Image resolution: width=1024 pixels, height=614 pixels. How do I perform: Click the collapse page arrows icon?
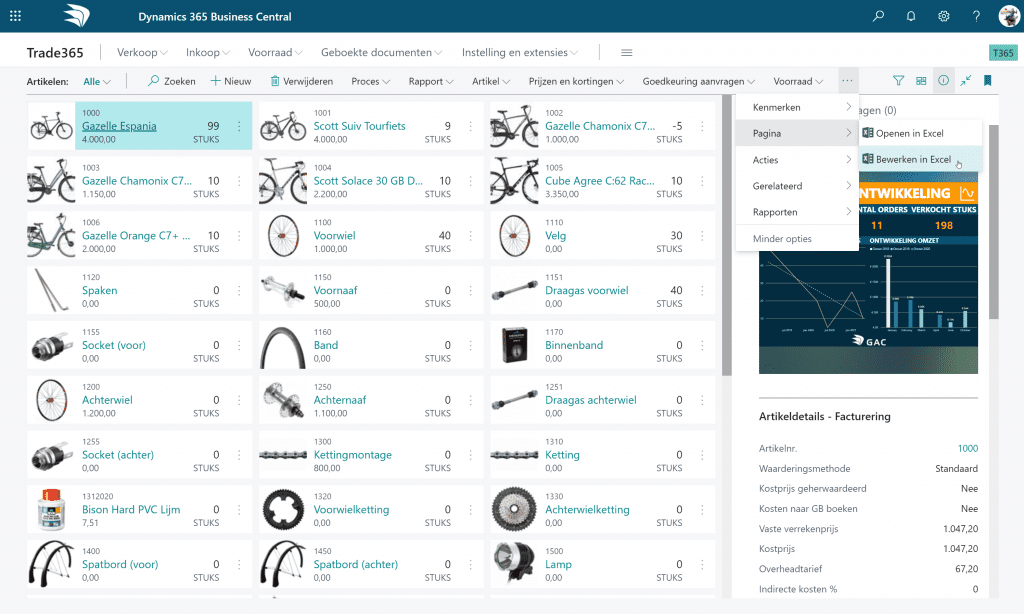[x=966, y=80]
